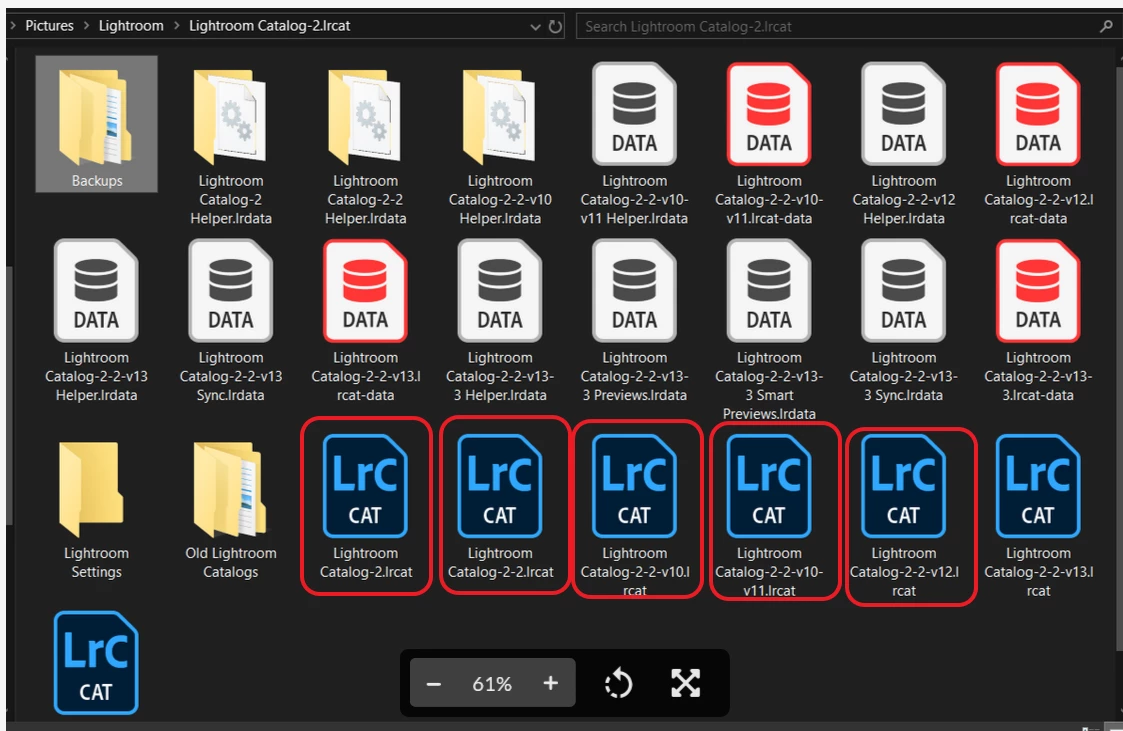
Task: Toggle fullscreen with the expand arrows icon
Action: coord(685,683)
